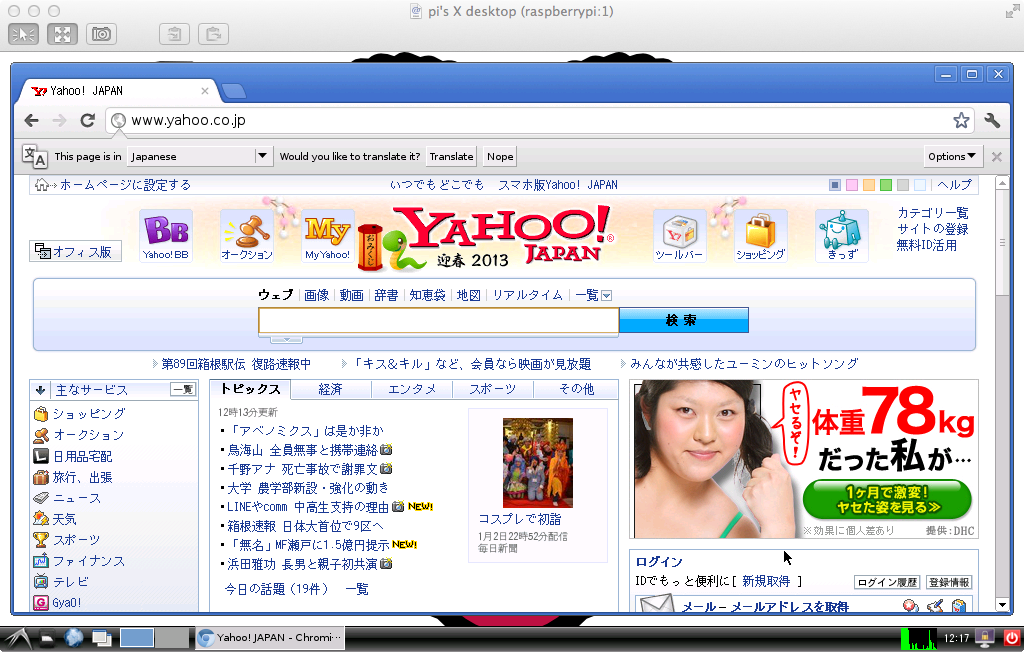Open ショッピング in services sidebar

89,414
